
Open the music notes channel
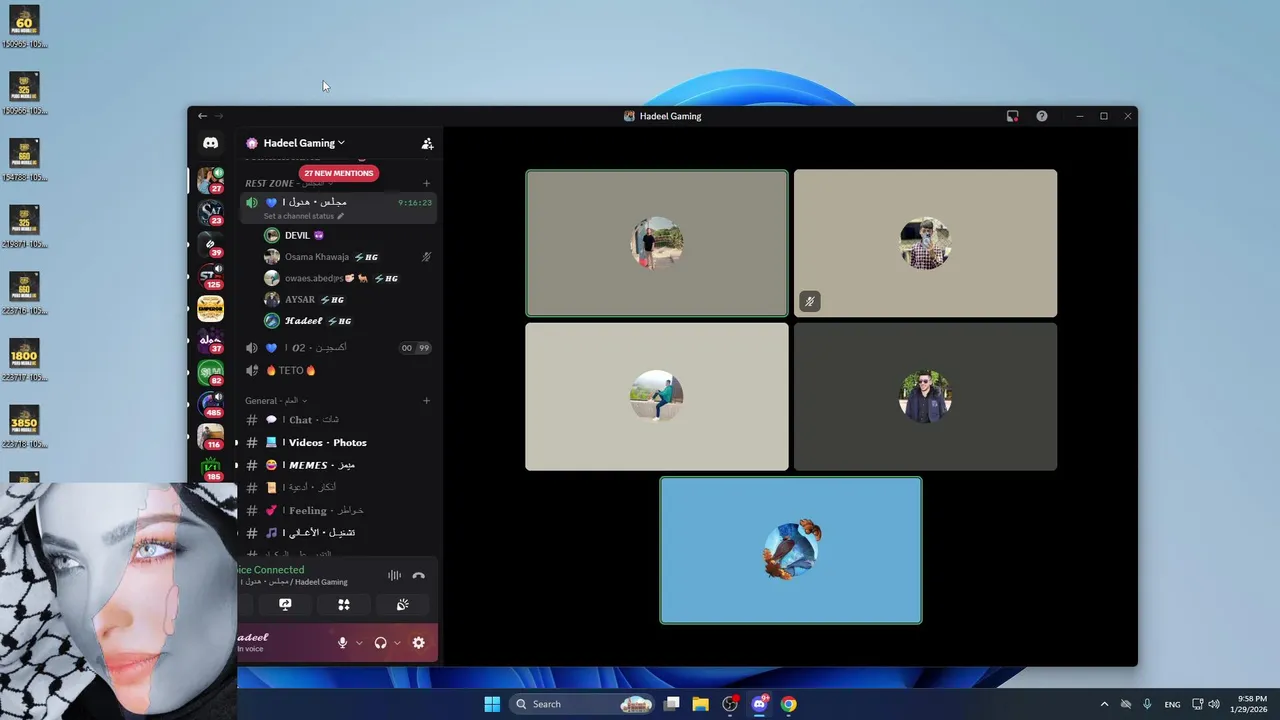[x=338, y=533]
